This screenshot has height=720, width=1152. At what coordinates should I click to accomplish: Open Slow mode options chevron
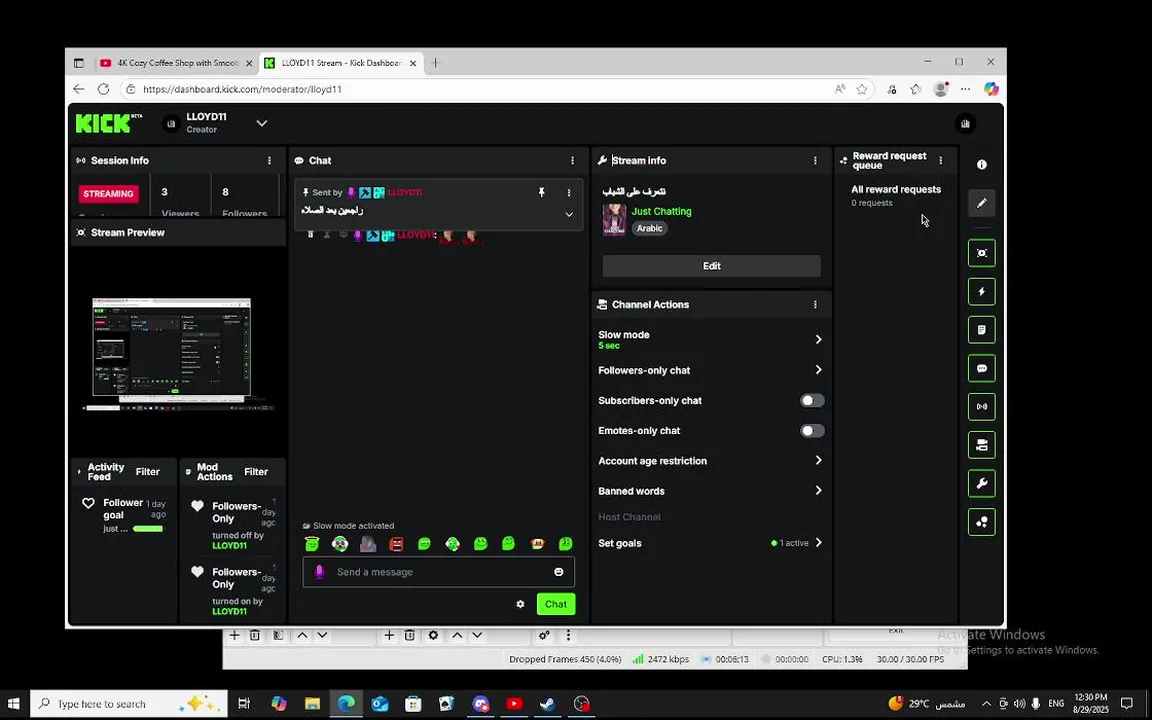click(x=818, y=339)
